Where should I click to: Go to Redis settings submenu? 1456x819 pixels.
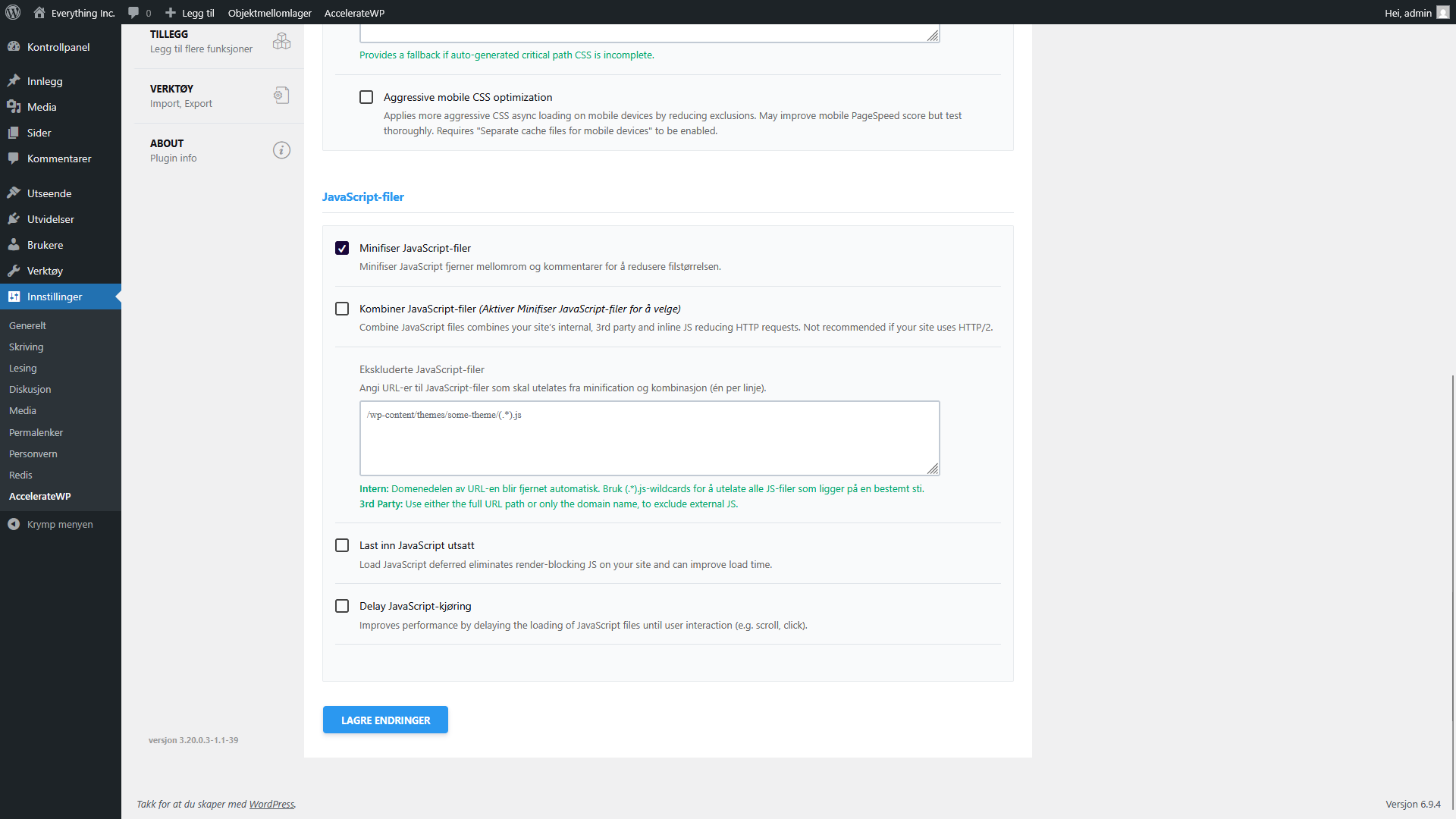coord(20,475)
